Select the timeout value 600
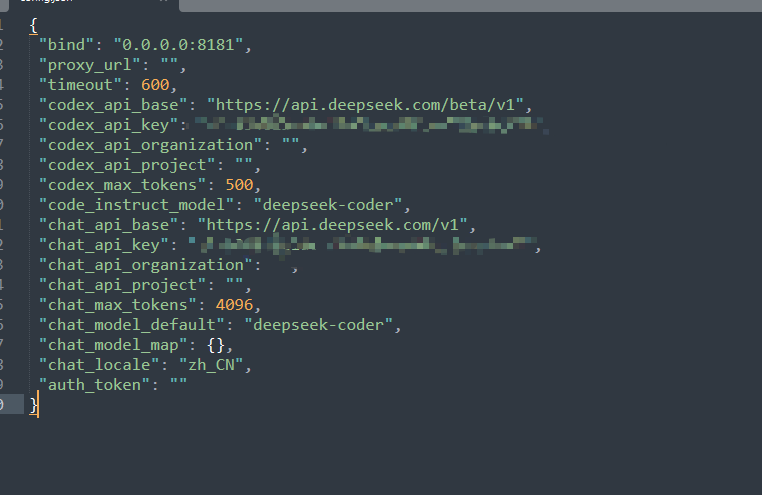The height and width of the screenshot is (495, 762). pyautogui.click(x=155, y=85)
